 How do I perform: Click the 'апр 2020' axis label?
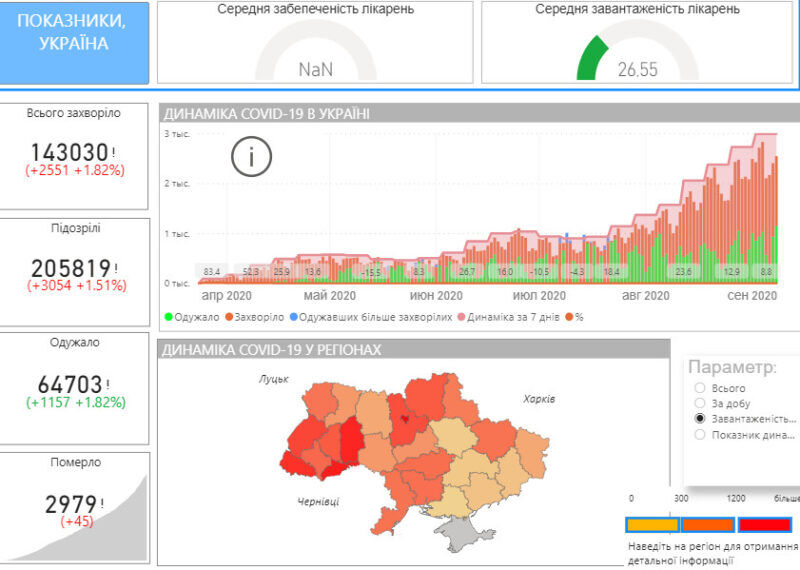(x=227, y=295)
